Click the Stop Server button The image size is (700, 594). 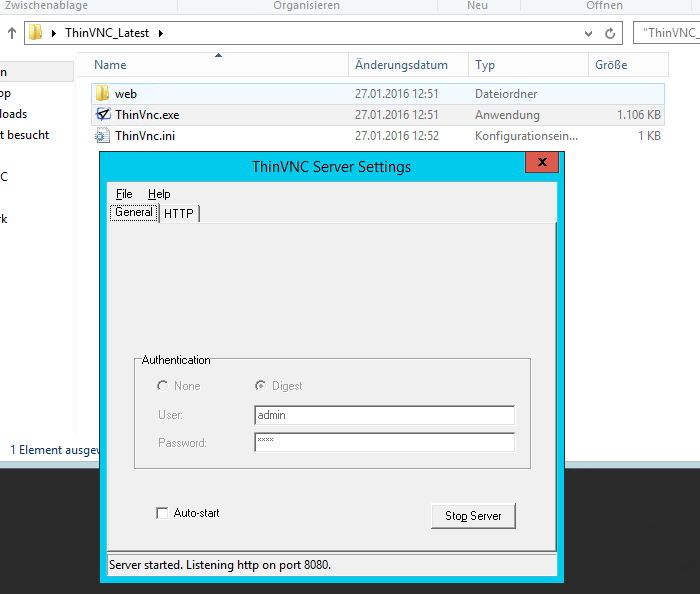tap(473, 516)
